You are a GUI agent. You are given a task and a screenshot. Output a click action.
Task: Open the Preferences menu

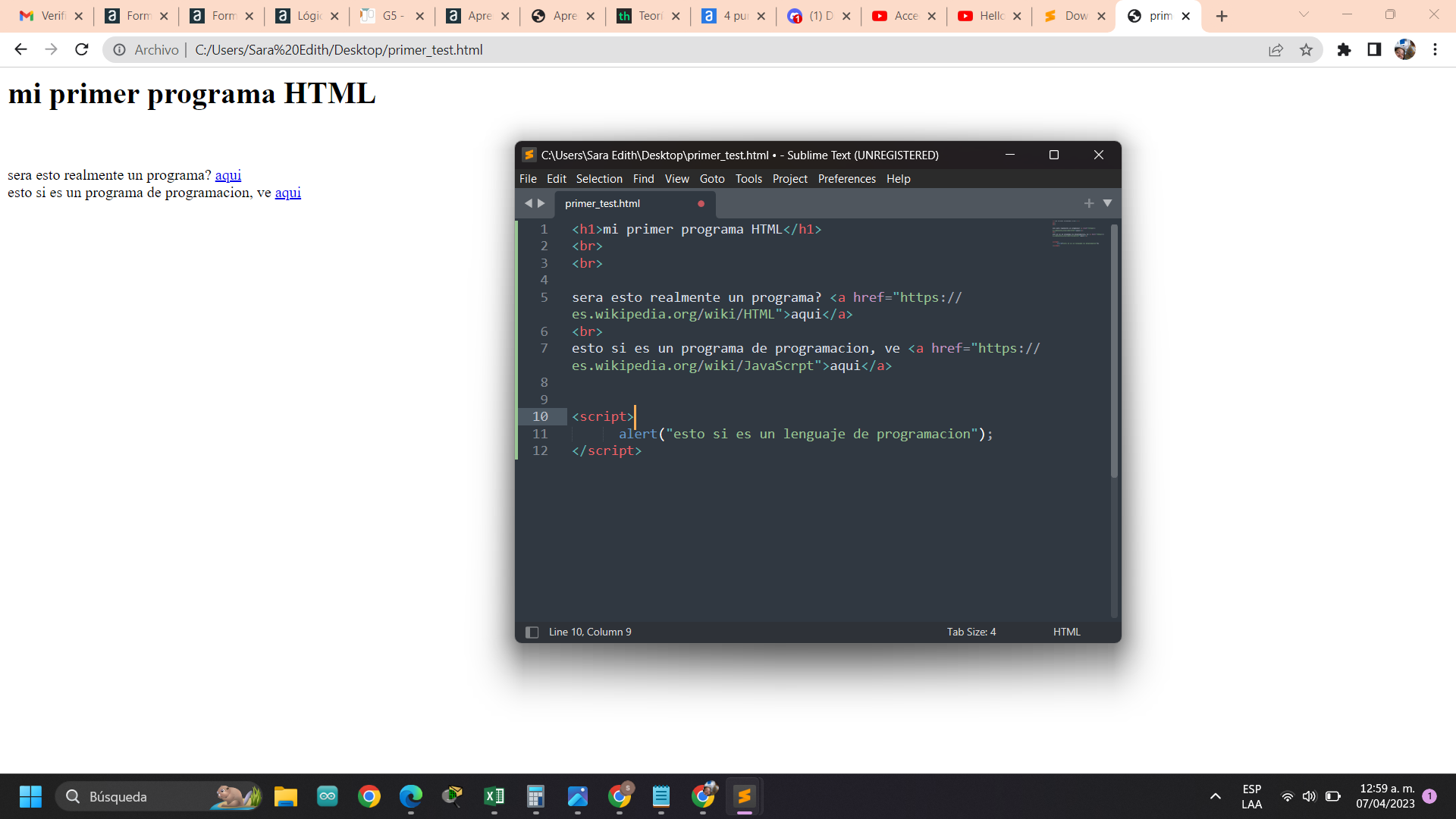click(x=846, y=179)
